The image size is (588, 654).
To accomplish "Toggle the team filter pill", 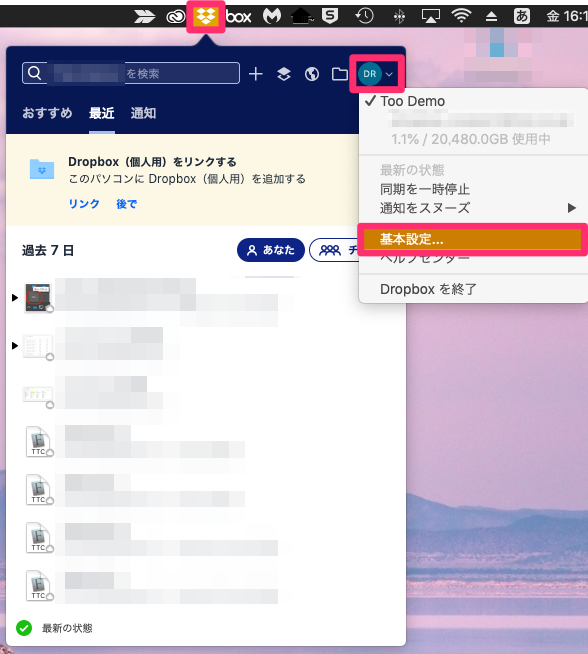I will [x=334, y=250].
